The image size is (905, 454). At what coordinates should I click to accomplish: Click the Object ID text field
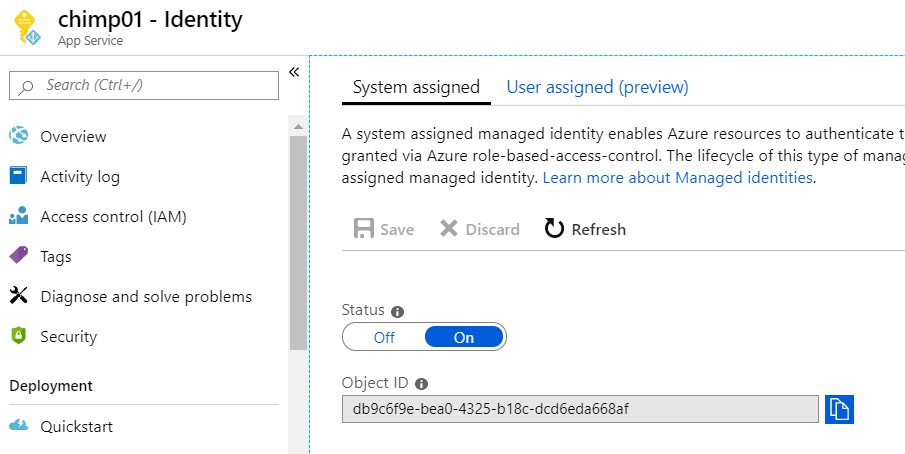[579, 409]
